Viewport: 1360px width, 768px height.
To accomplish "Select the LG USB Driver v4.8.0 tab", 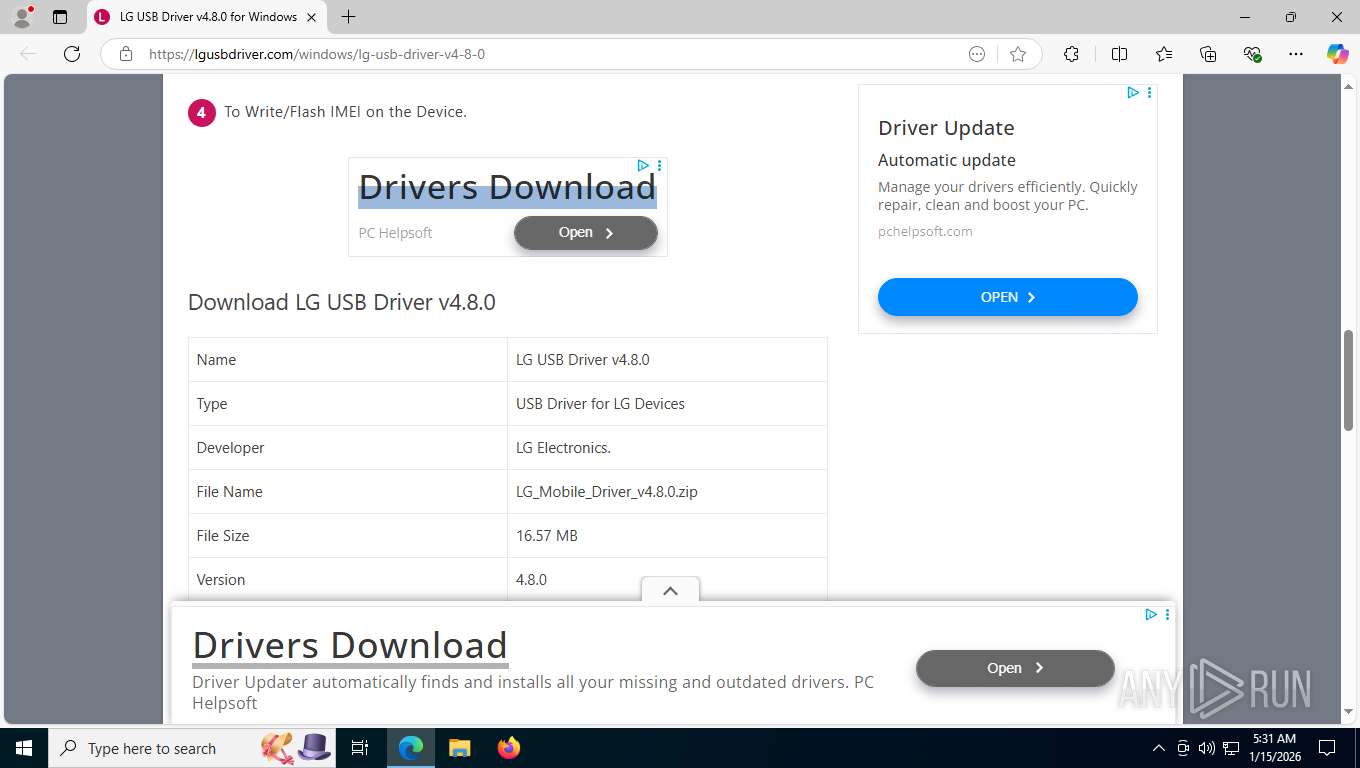I will click(207, 17).
